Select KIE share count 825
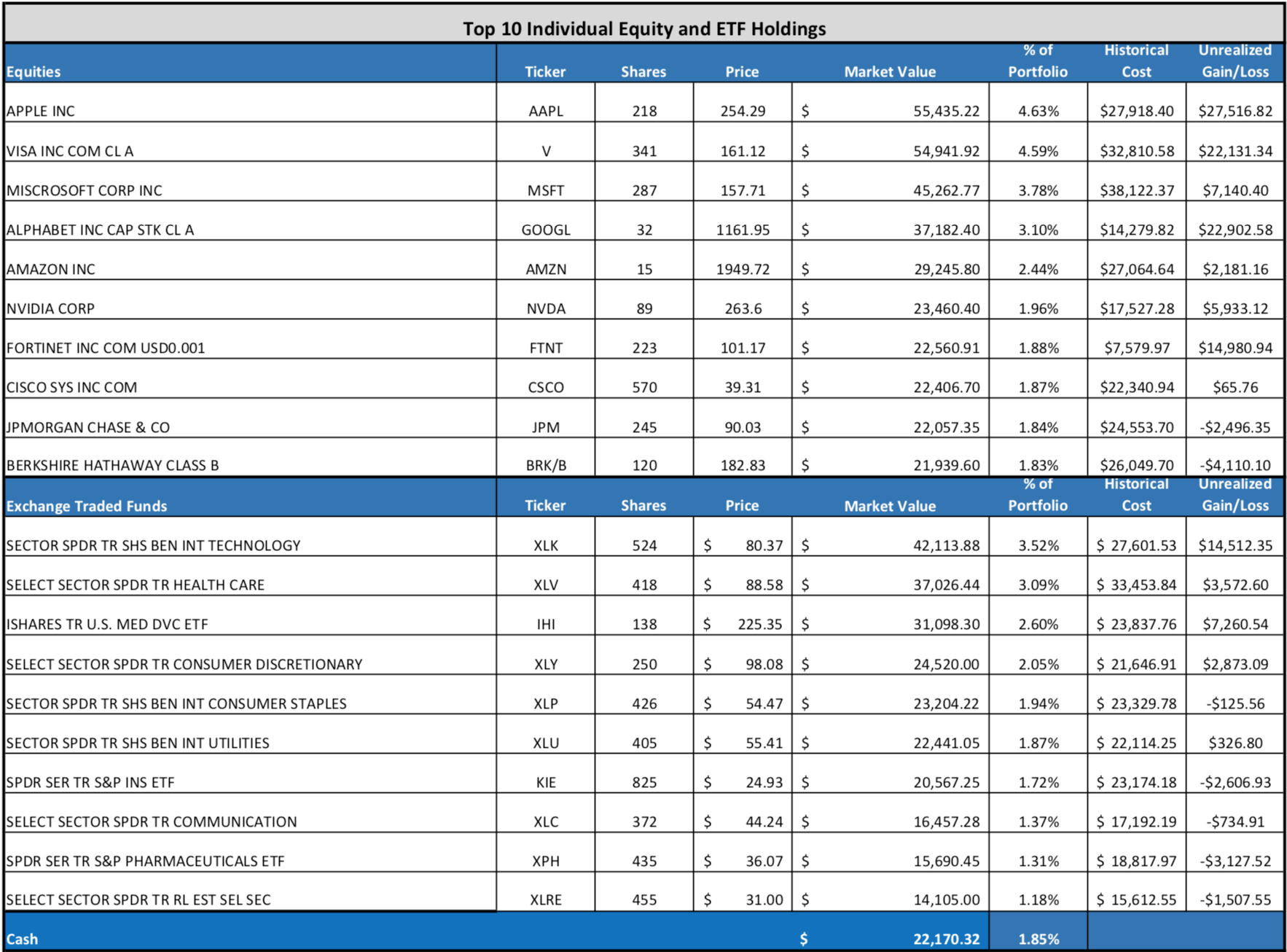Image resolution: width=1287 pixels, height=952 pixels. click(x=644, y=782)
